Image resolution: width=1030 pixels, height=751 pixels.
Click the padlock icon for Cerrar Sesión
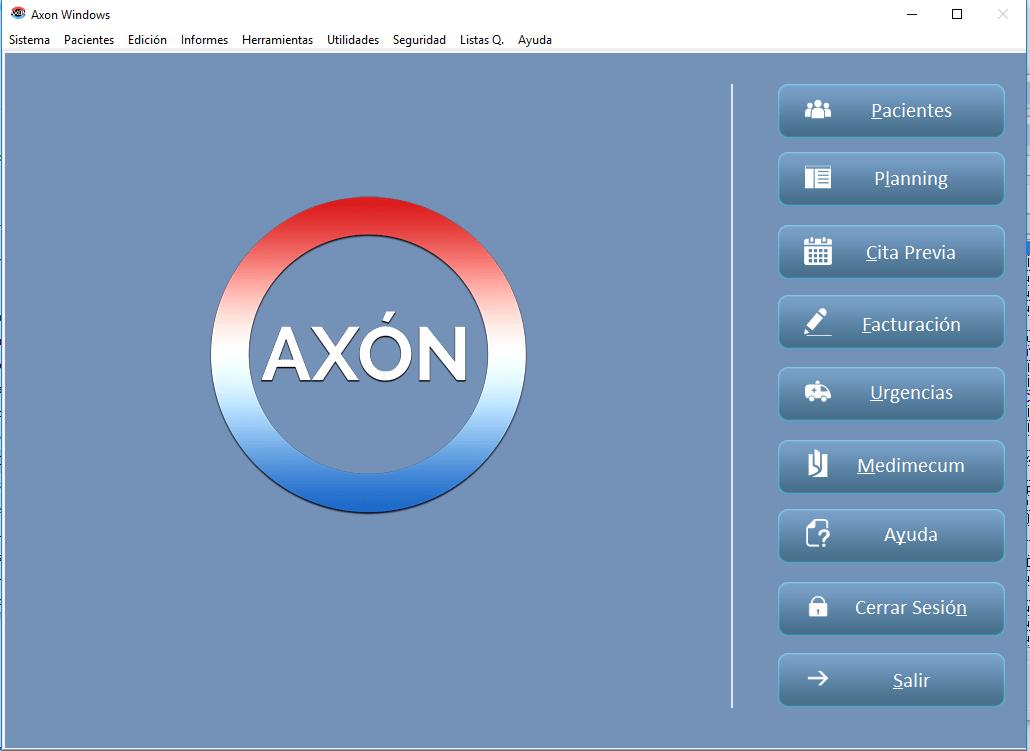[x=818, y=607]
